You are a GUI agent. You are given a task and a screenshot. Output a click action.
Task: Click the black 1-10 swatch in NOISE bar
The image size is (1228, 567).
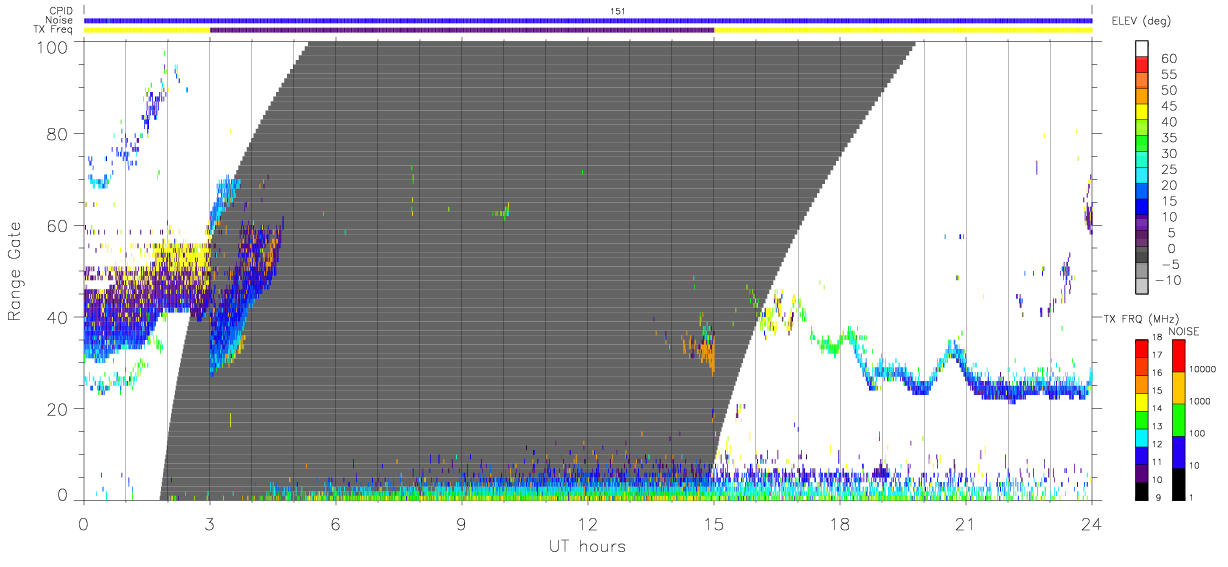click(1177, 483)
